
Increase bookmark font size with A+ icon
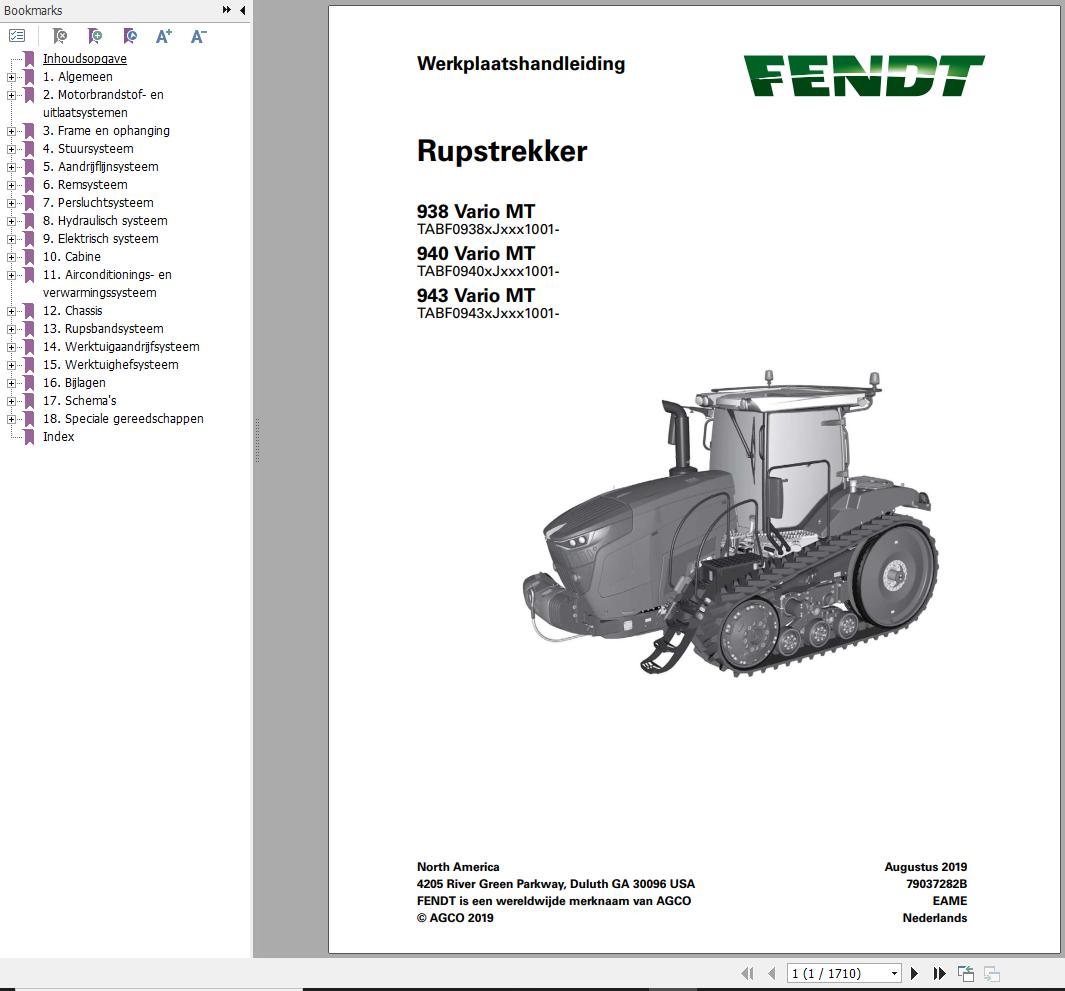pyautogui.click(x=164, y=36)
